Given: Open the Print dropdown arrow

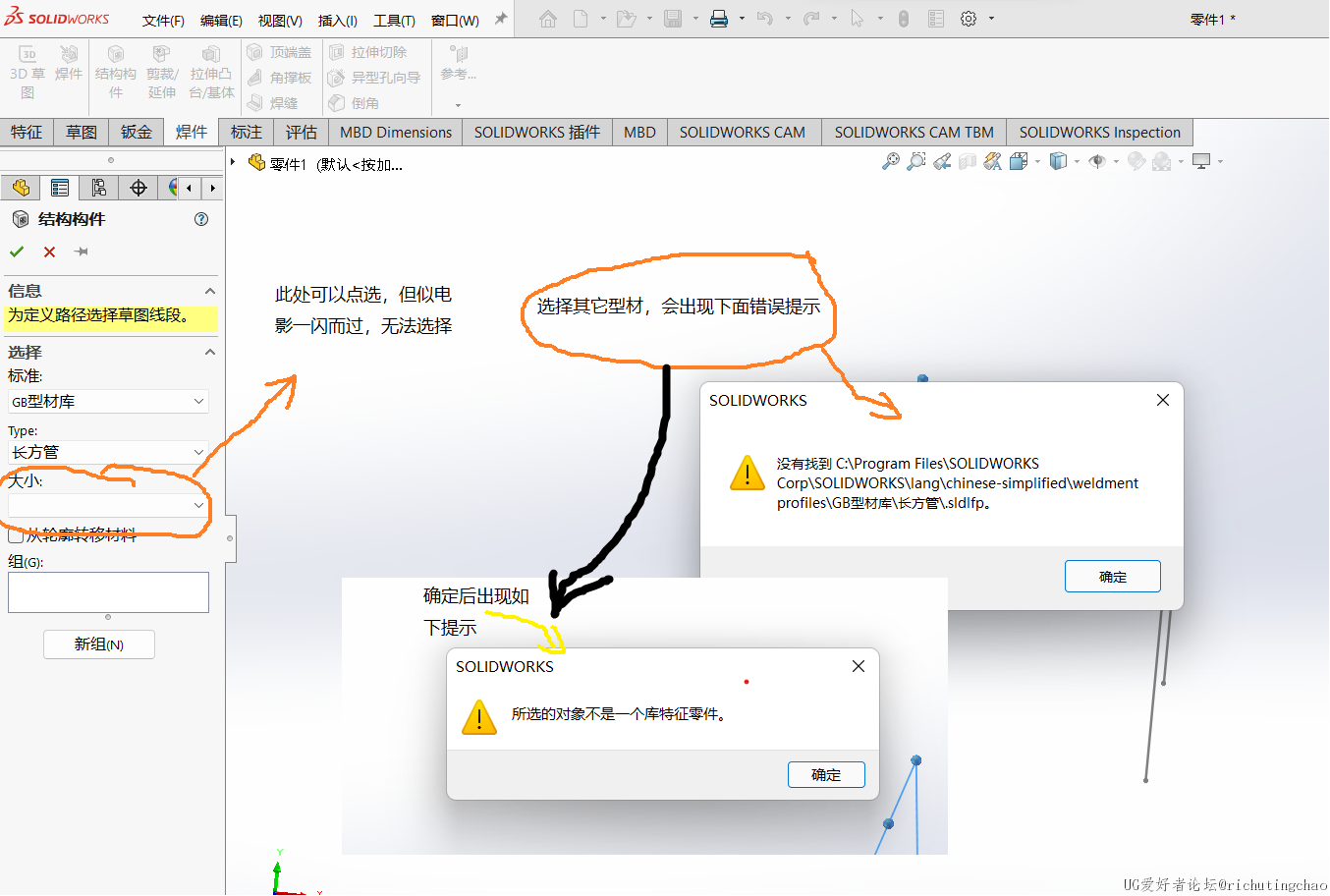Looking at the screenshot, I should pyautogui.click(x=741, y=19).
